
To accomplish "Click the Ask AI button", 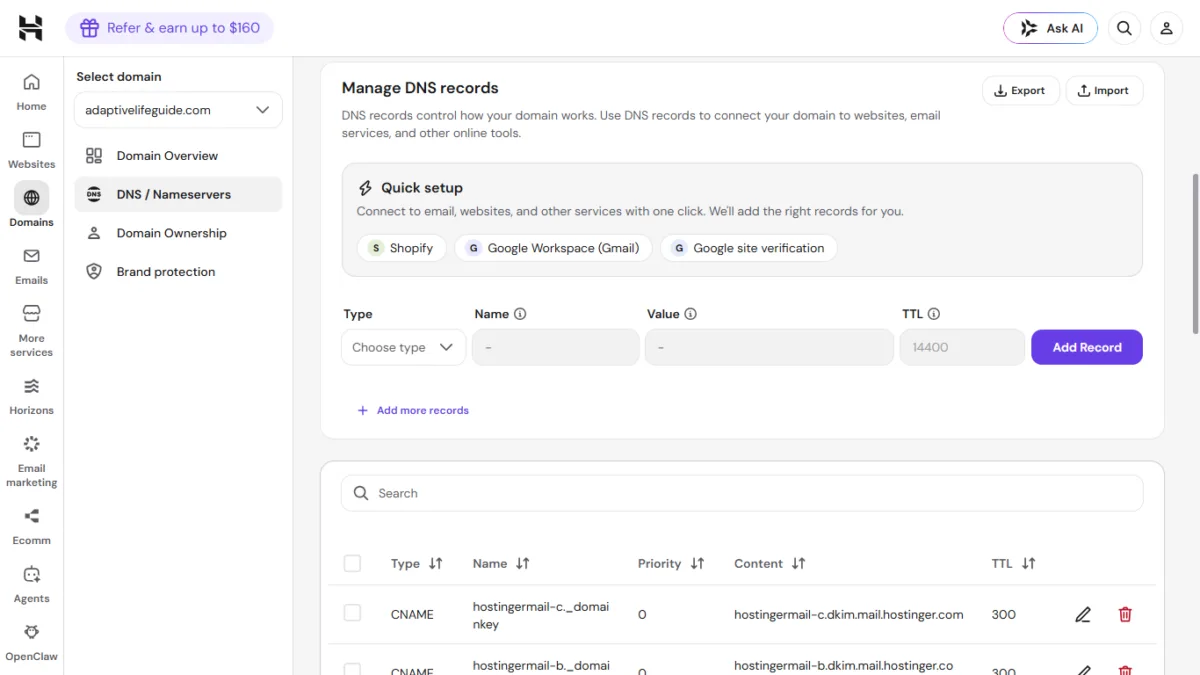I will click(x=1050, y=28).
